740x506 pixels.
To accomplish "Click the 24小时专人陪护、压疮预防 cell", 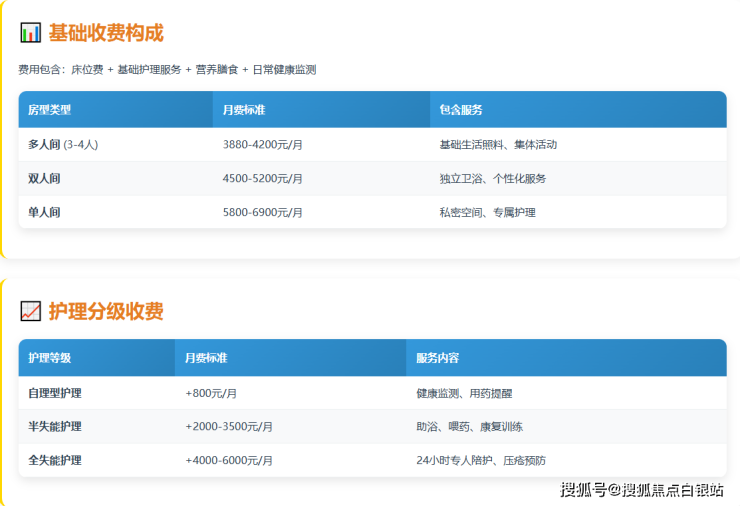I will [481, 460].
